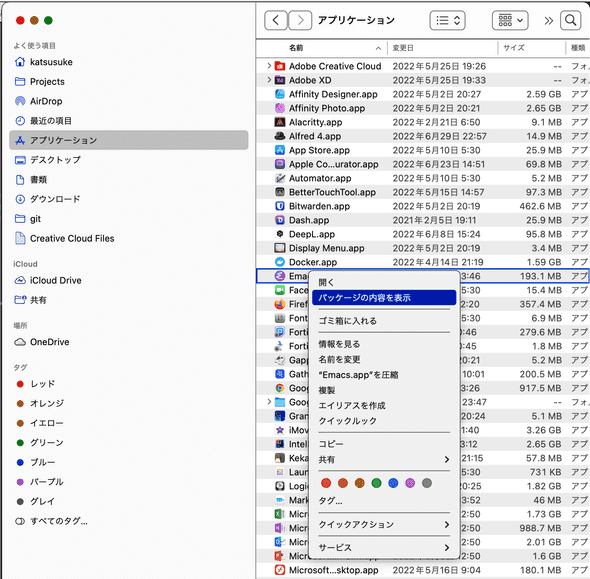Expand the Adobe XD folder
590x579 pixels.
point(269,80)
